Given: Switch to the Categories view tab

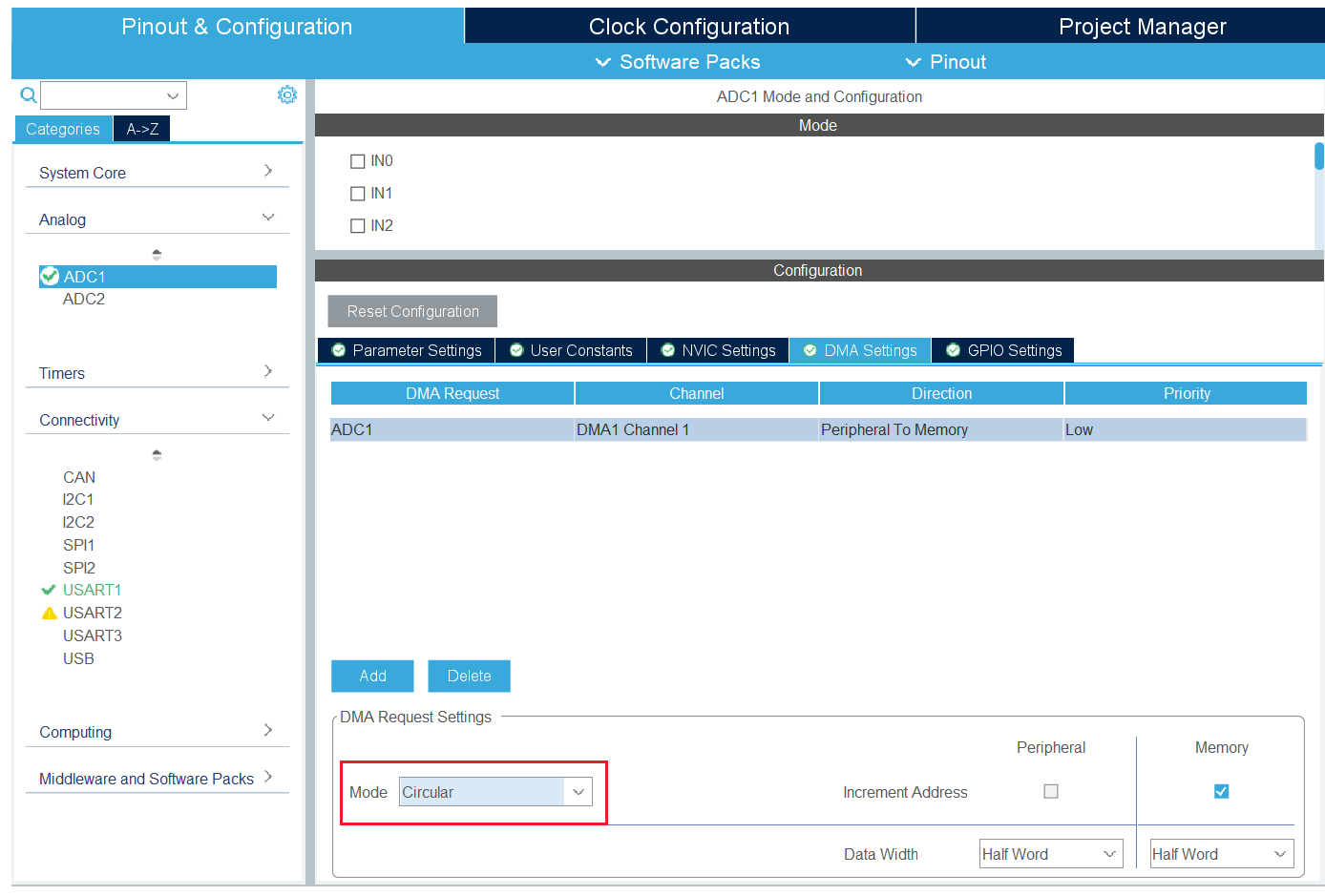Looking at the screenshot, I should (63, 129).
